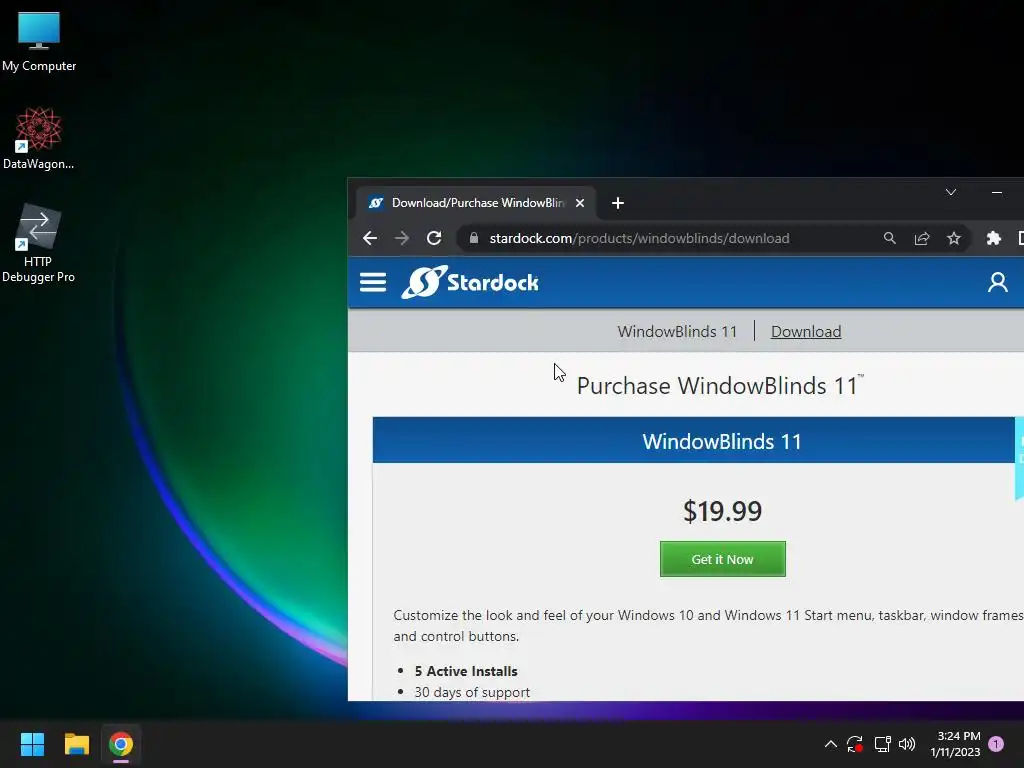Click the Stardock logo
The height and width of the screenshot is (768, 1024).
pos(470,282)
